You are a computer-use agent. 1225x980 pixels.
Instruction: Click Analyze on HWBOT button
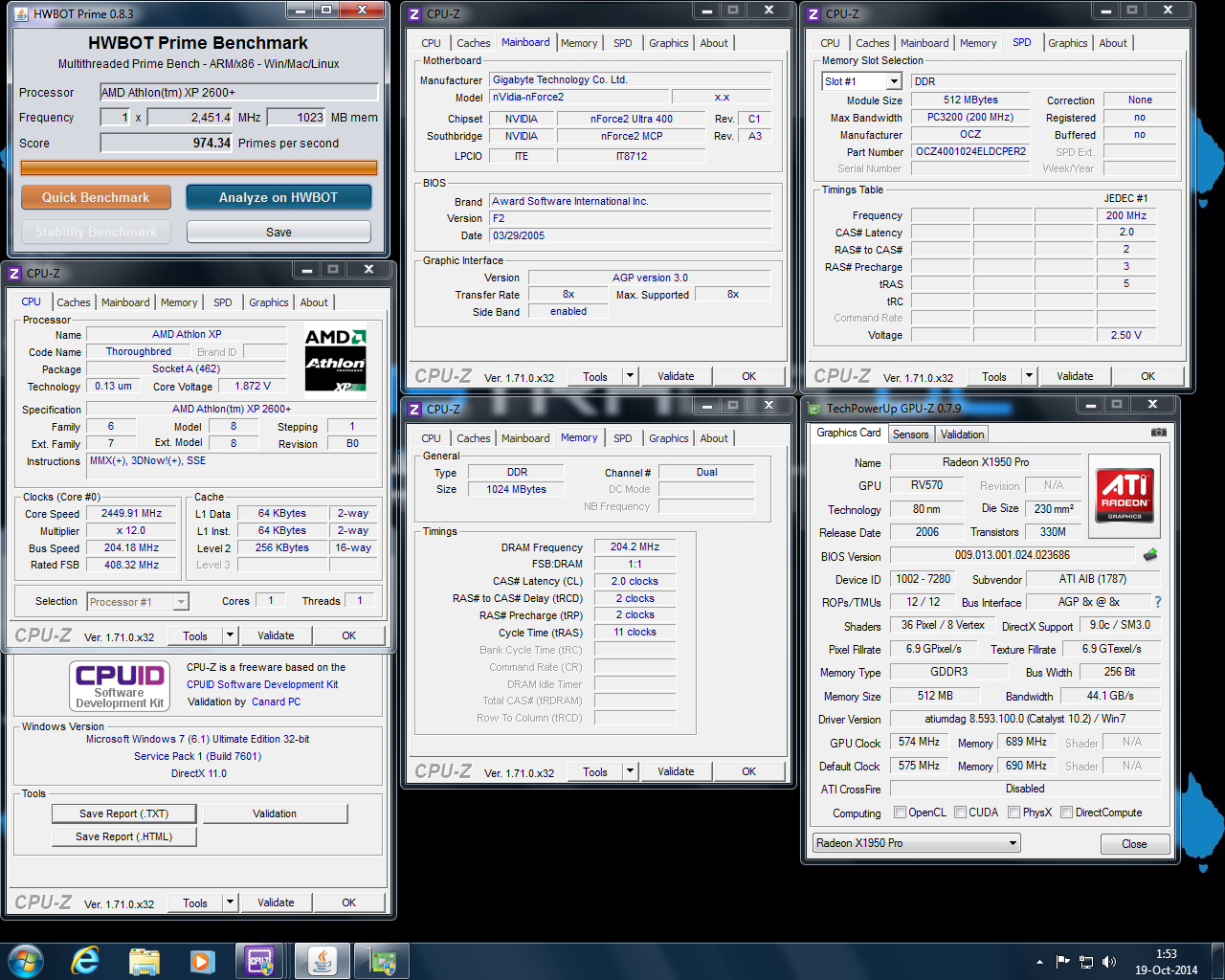(x=278, y=197)
